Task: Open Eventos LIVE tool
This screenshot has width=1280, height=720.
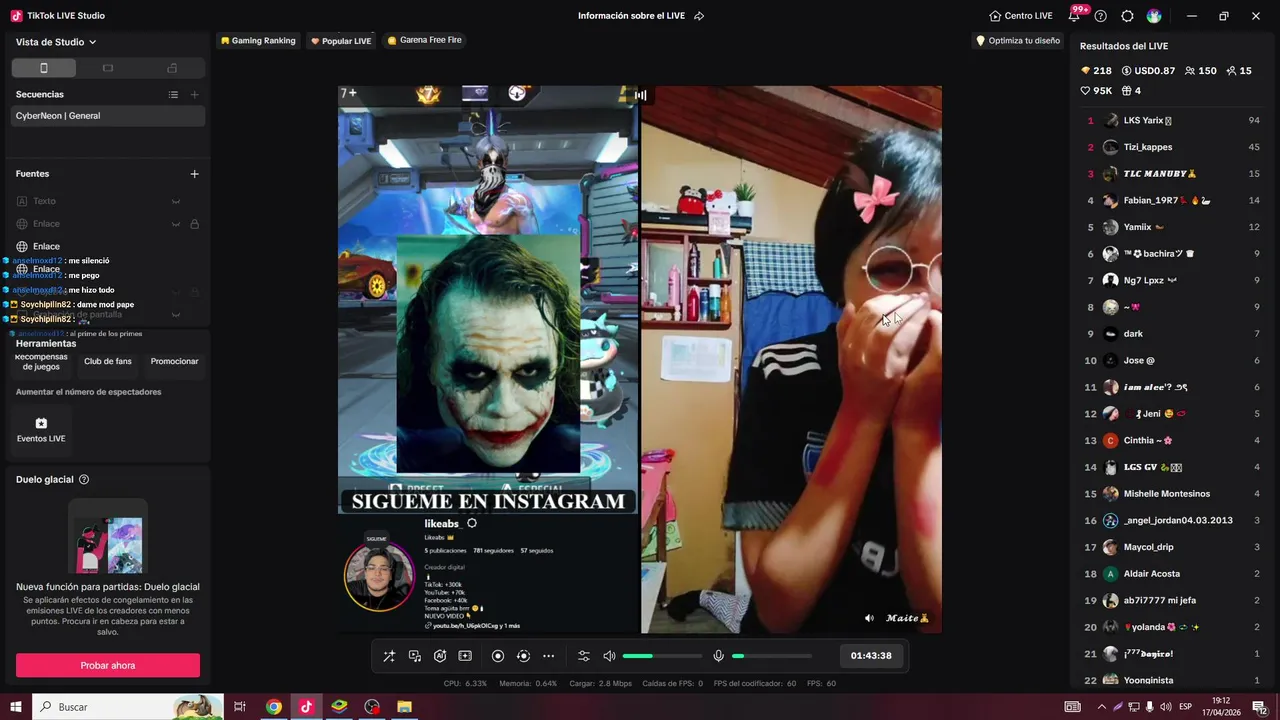Action: [x=41, y=430]
